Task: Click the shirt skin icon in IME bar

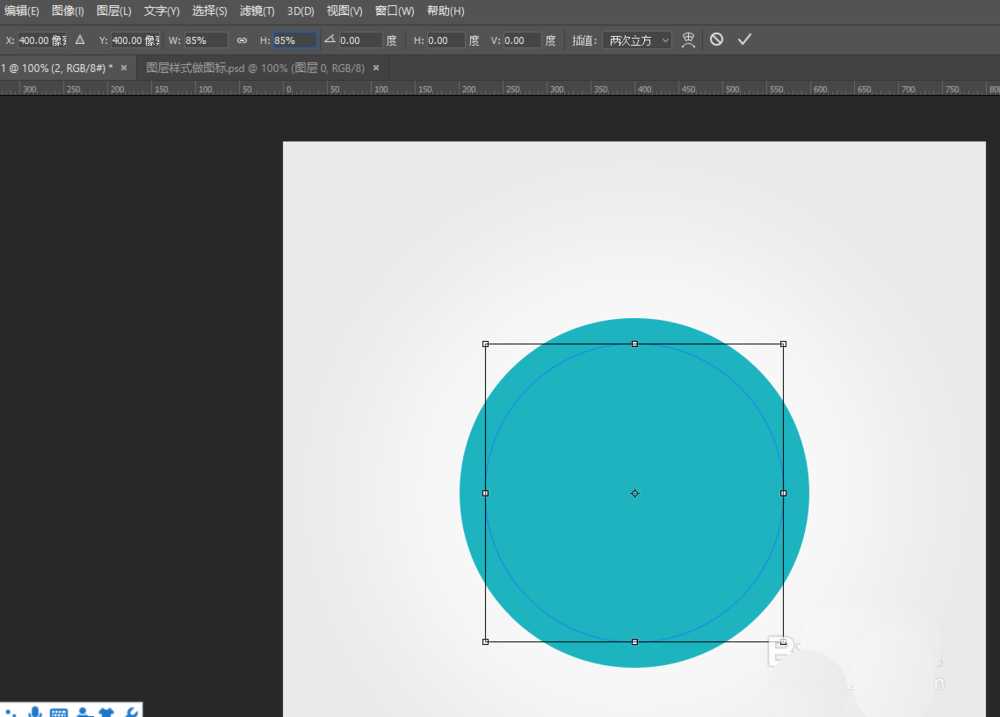Action: (107, 712)
